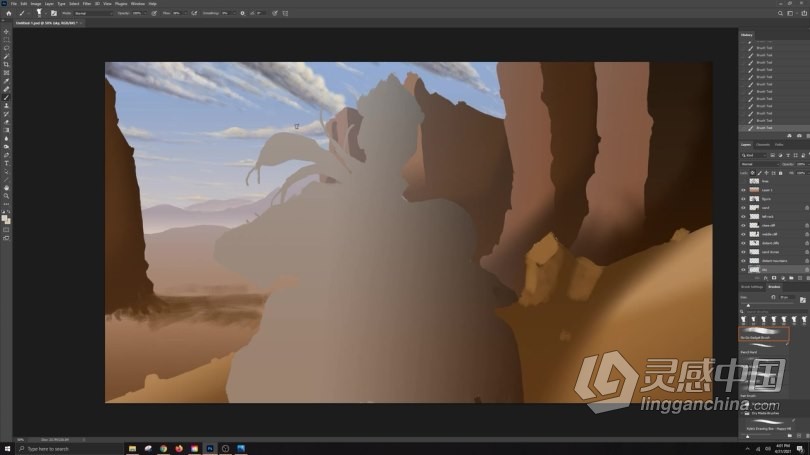Open the Filter menu
The height and width of the screenshot is (455, 810).
[87, 4]
